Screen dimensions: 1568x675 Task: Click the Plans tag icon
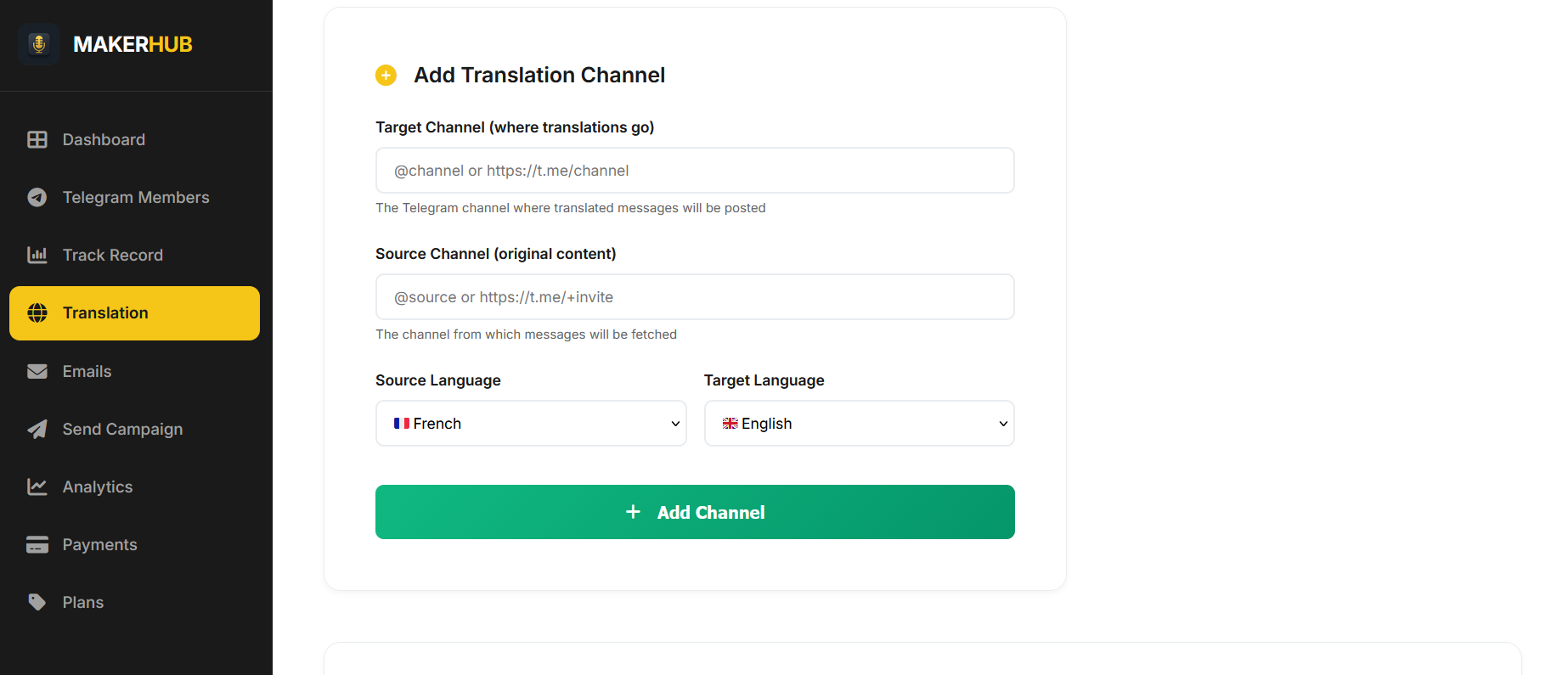point(37,602)
